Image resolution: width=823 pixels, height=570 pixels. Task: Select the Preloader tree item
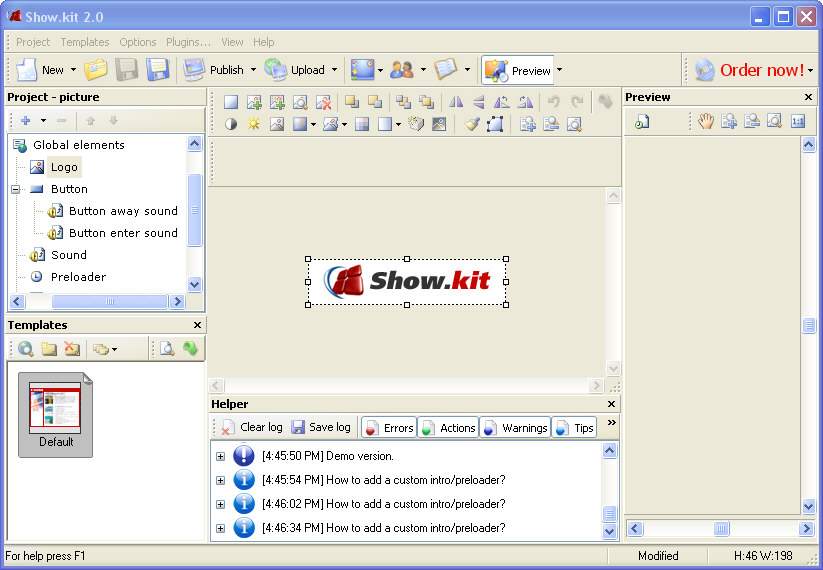tap(78, 277)
